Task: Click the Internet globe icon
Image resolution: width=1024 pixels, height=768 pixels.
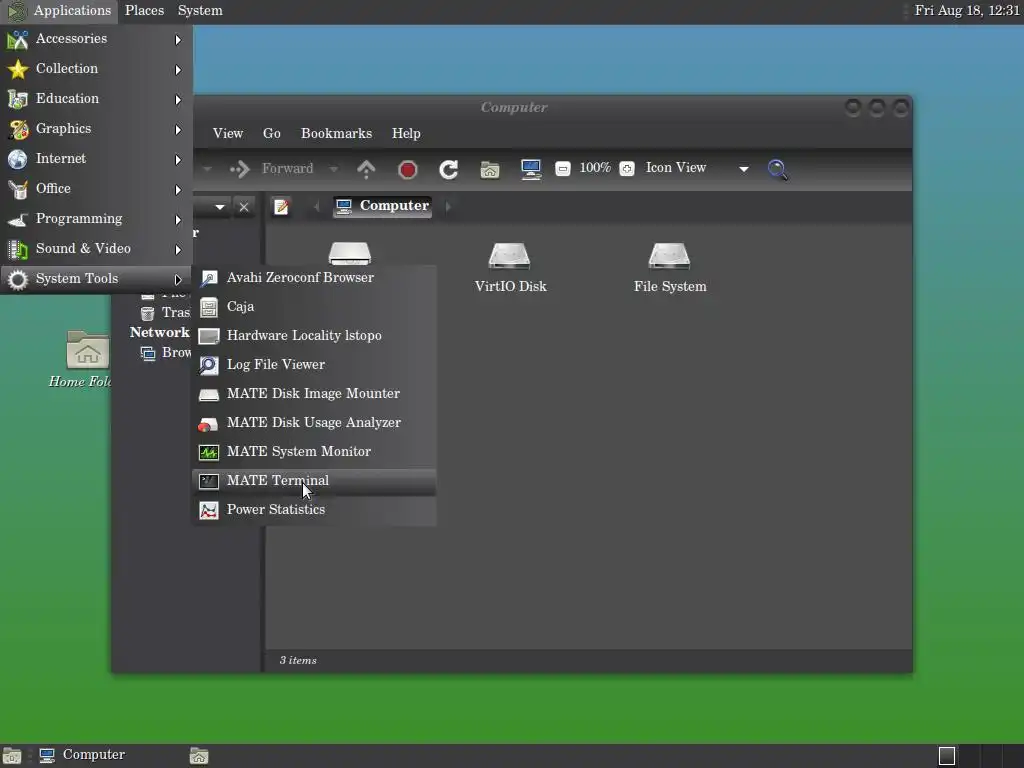Action: point(18,159)
